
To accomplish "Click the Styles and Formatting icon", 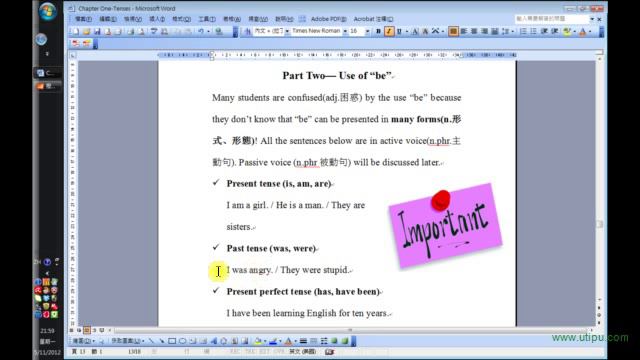I will click(x=248, y=31).
